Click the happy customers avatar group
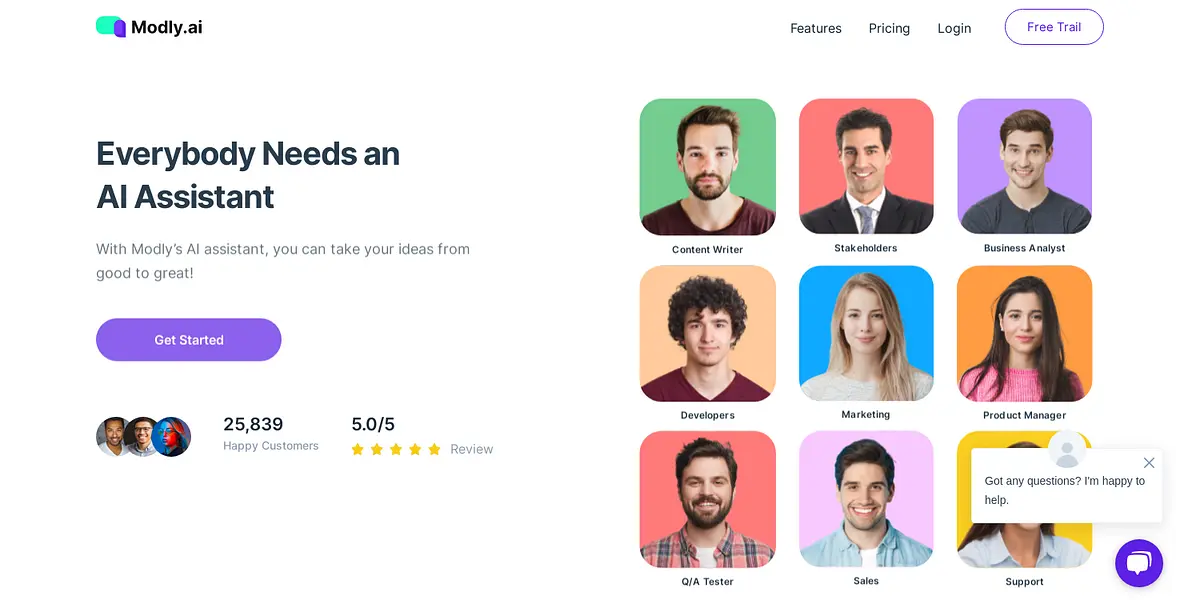This screenshot has width=1200, height=600. click(144, 437)
